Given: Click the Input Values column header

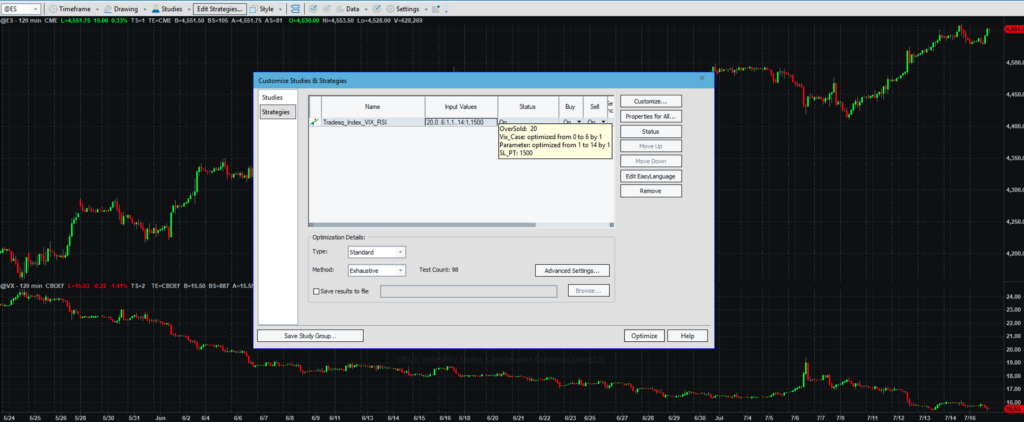Looking at the screenshot, I should pos(461,106).
